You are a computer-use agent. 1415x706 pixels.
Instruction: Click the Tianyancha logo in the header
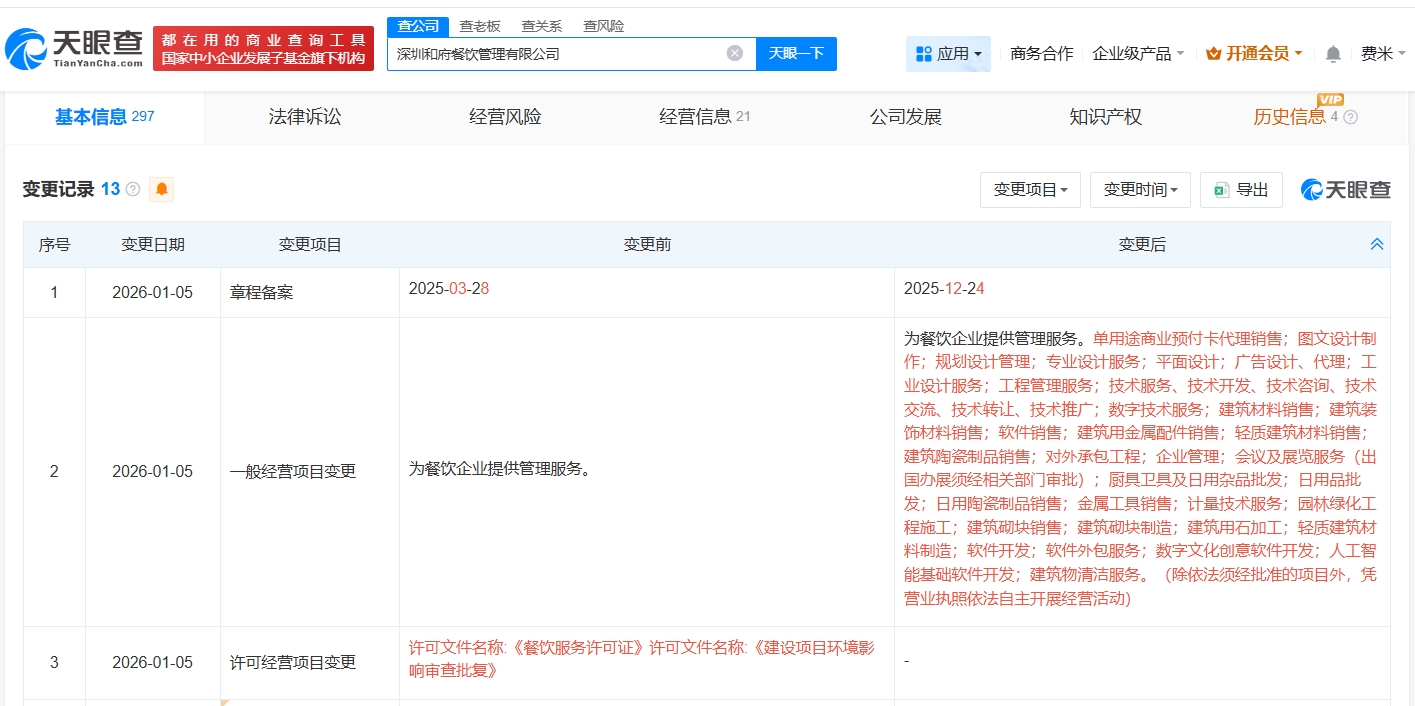[75, 48]
